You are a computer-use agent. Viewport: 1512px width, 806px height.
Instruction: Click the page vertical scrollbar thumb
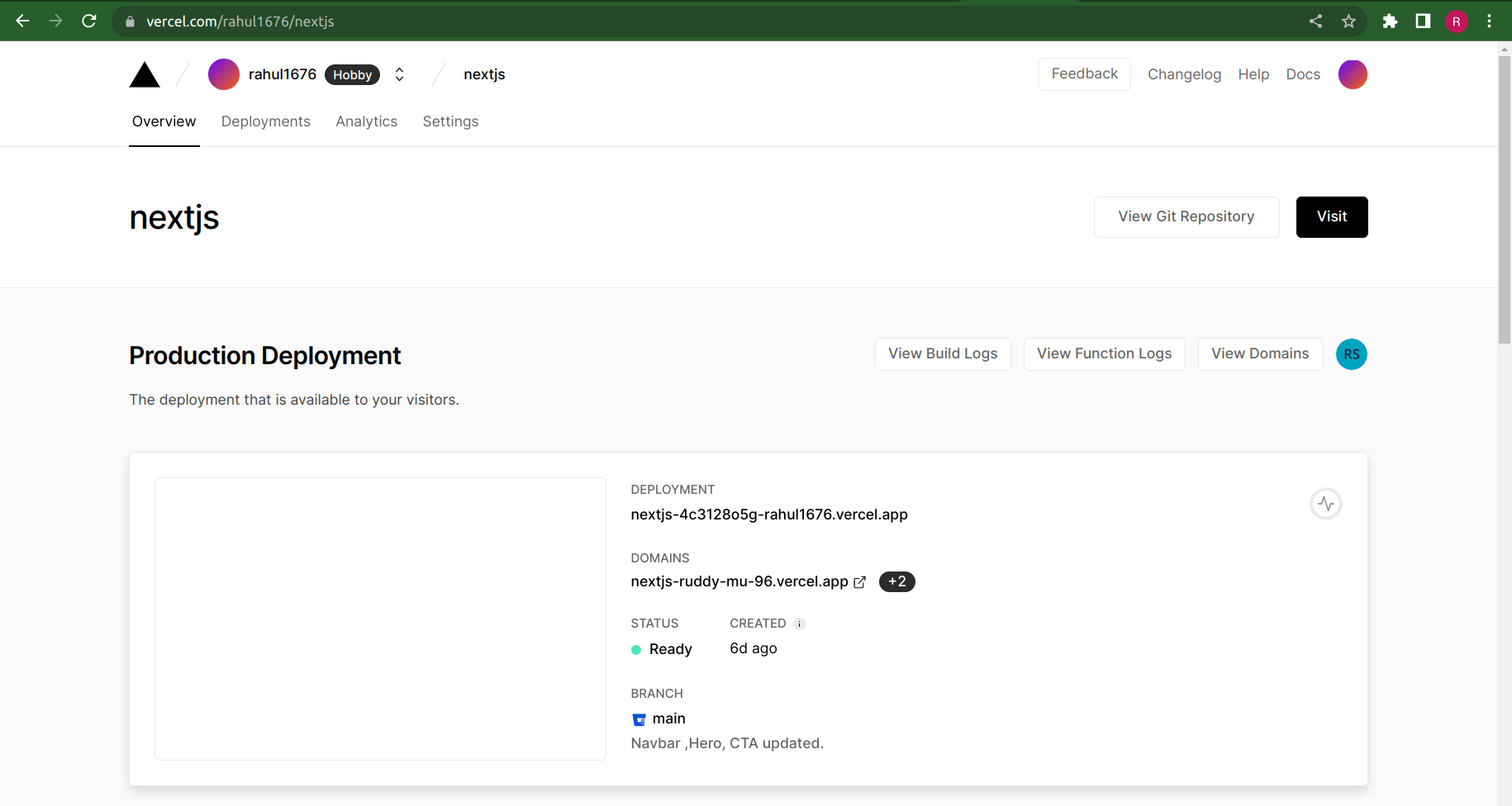click(1505, 200)
